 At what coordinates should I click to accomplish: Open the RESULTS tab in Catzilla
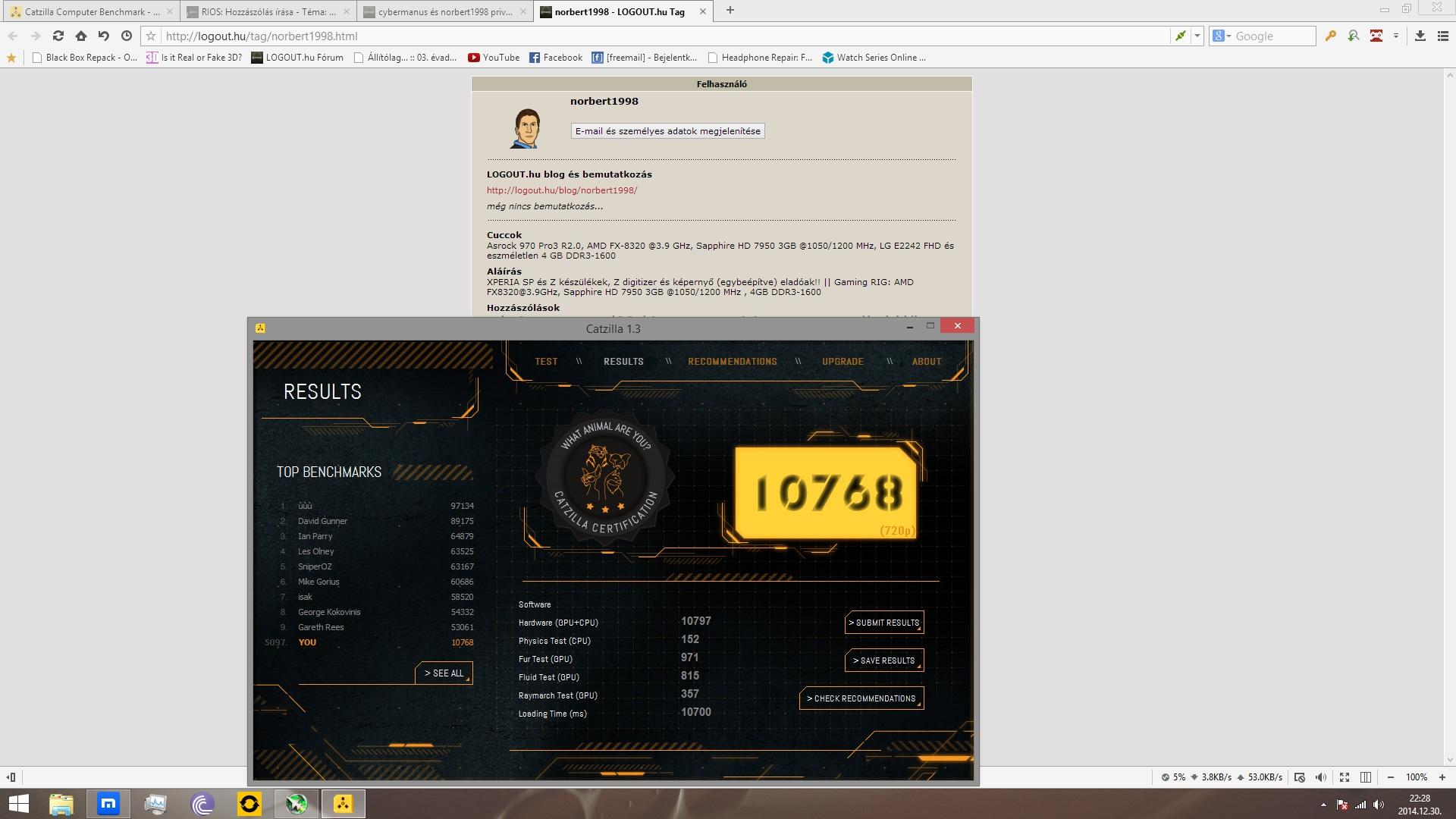tap(623, 362)
